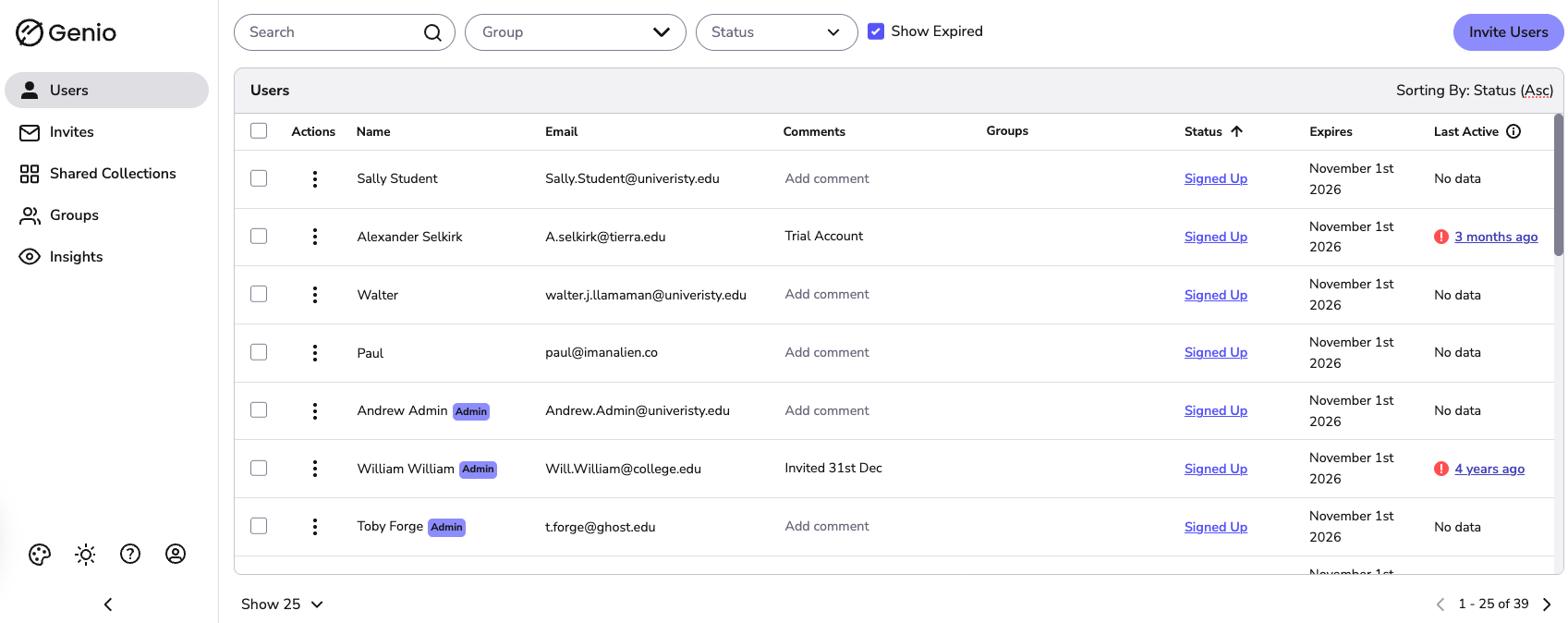Open actions menu for Alexander Selkirk

click(315, 237)
